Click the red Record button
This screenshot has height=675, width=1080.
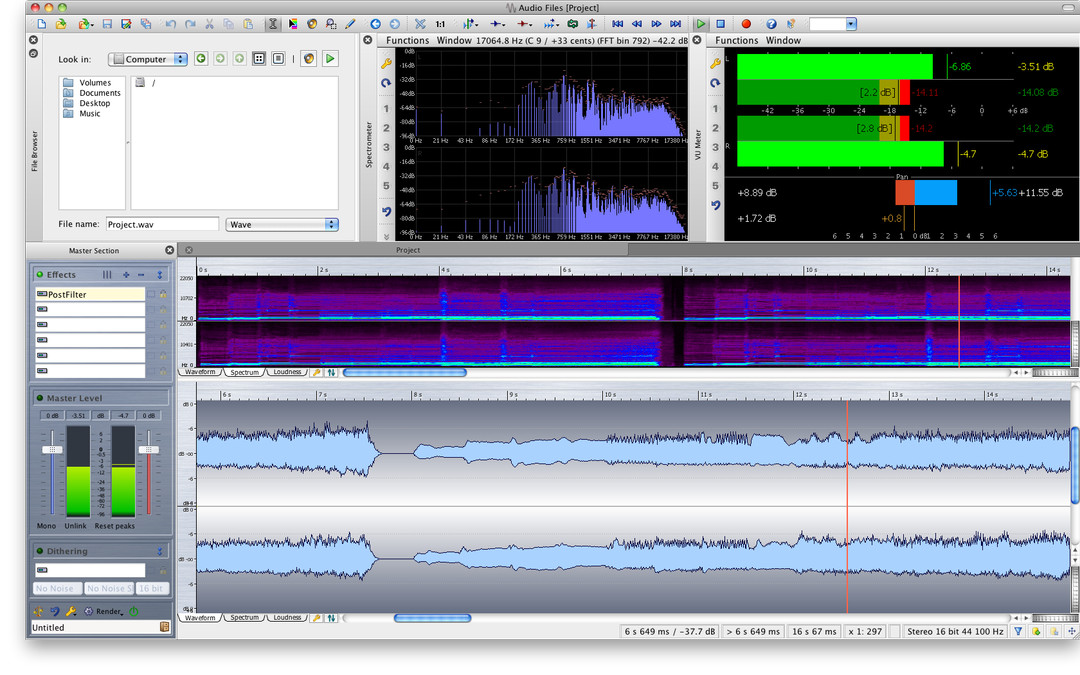(746, 23)
